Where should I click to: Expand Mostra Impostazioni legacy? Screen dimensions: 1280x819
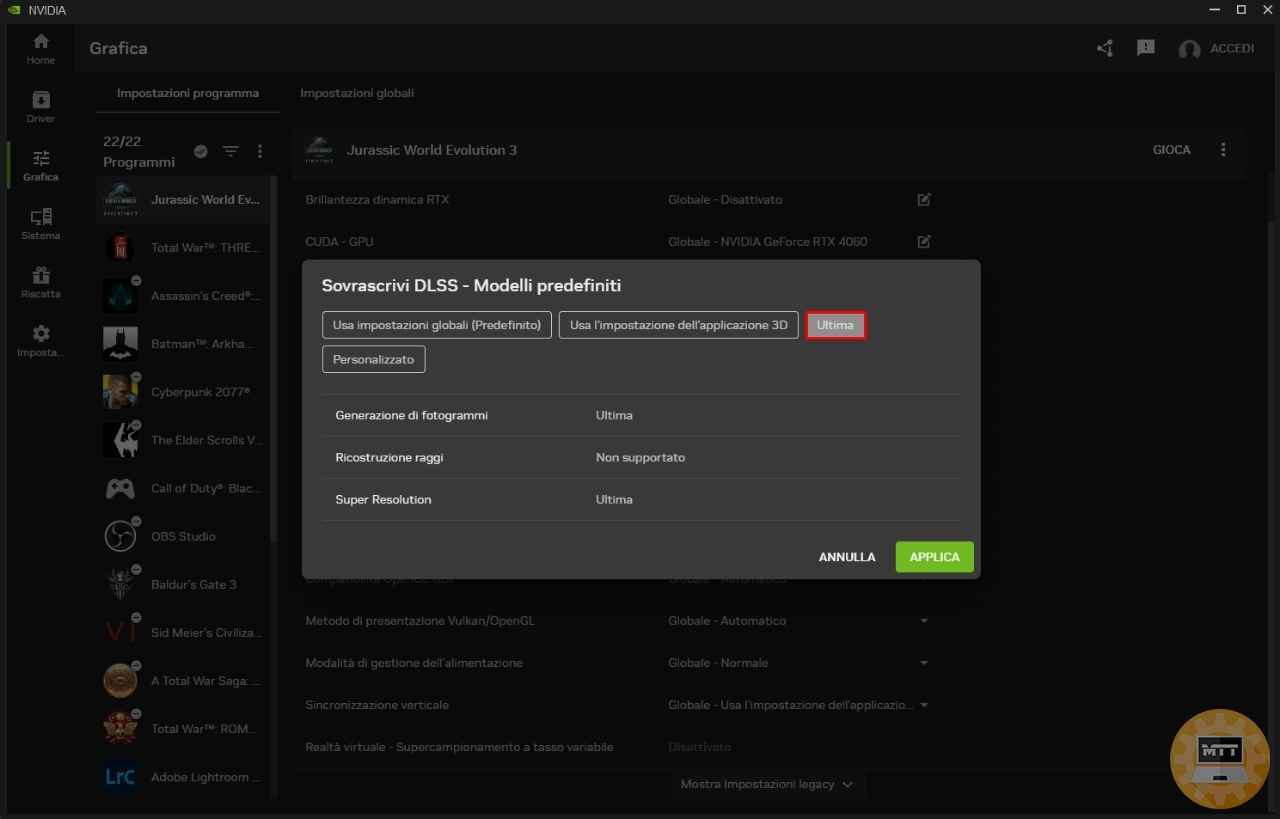coord(767,784)
